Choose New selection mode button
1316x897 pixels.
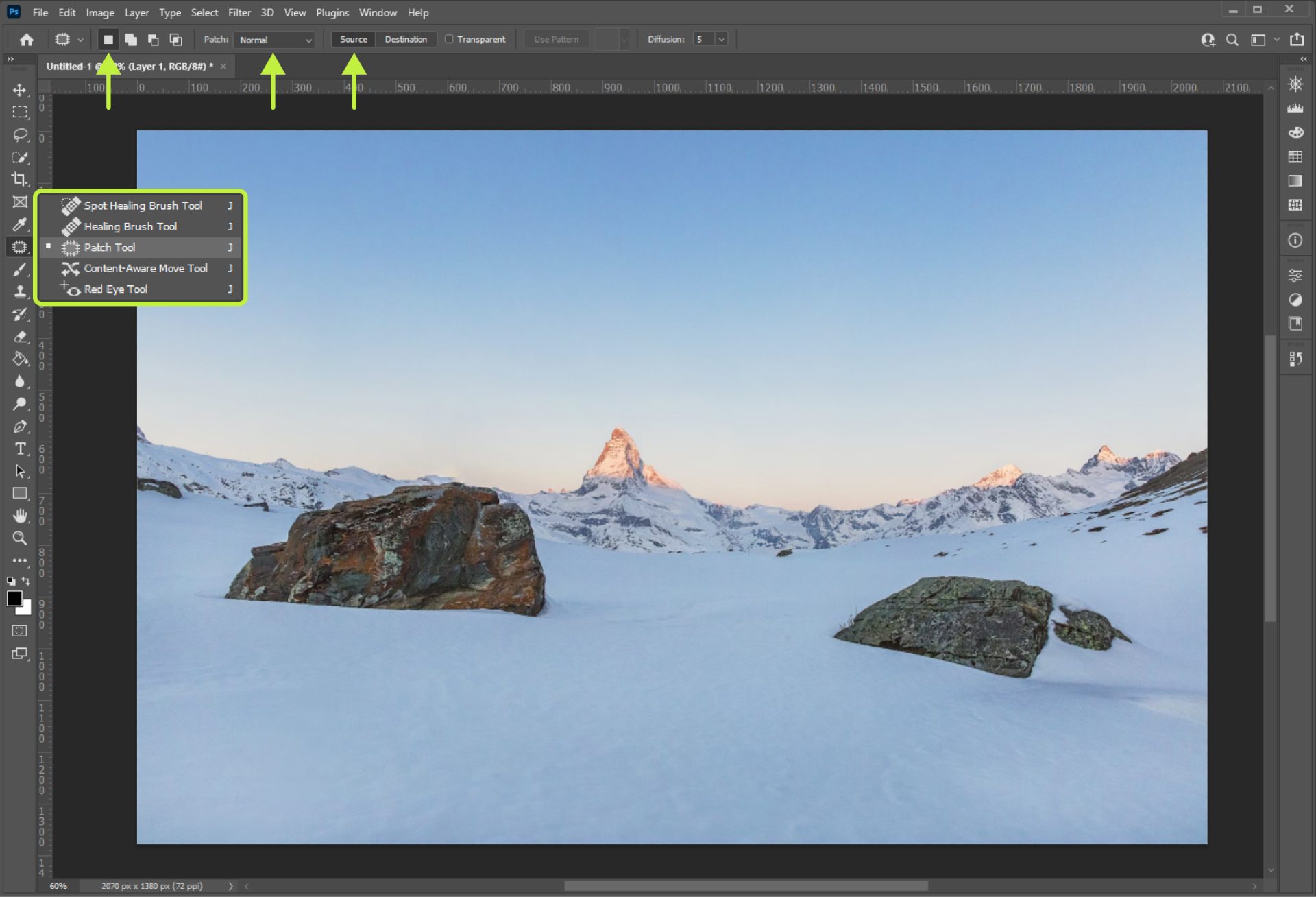[108, 40]
